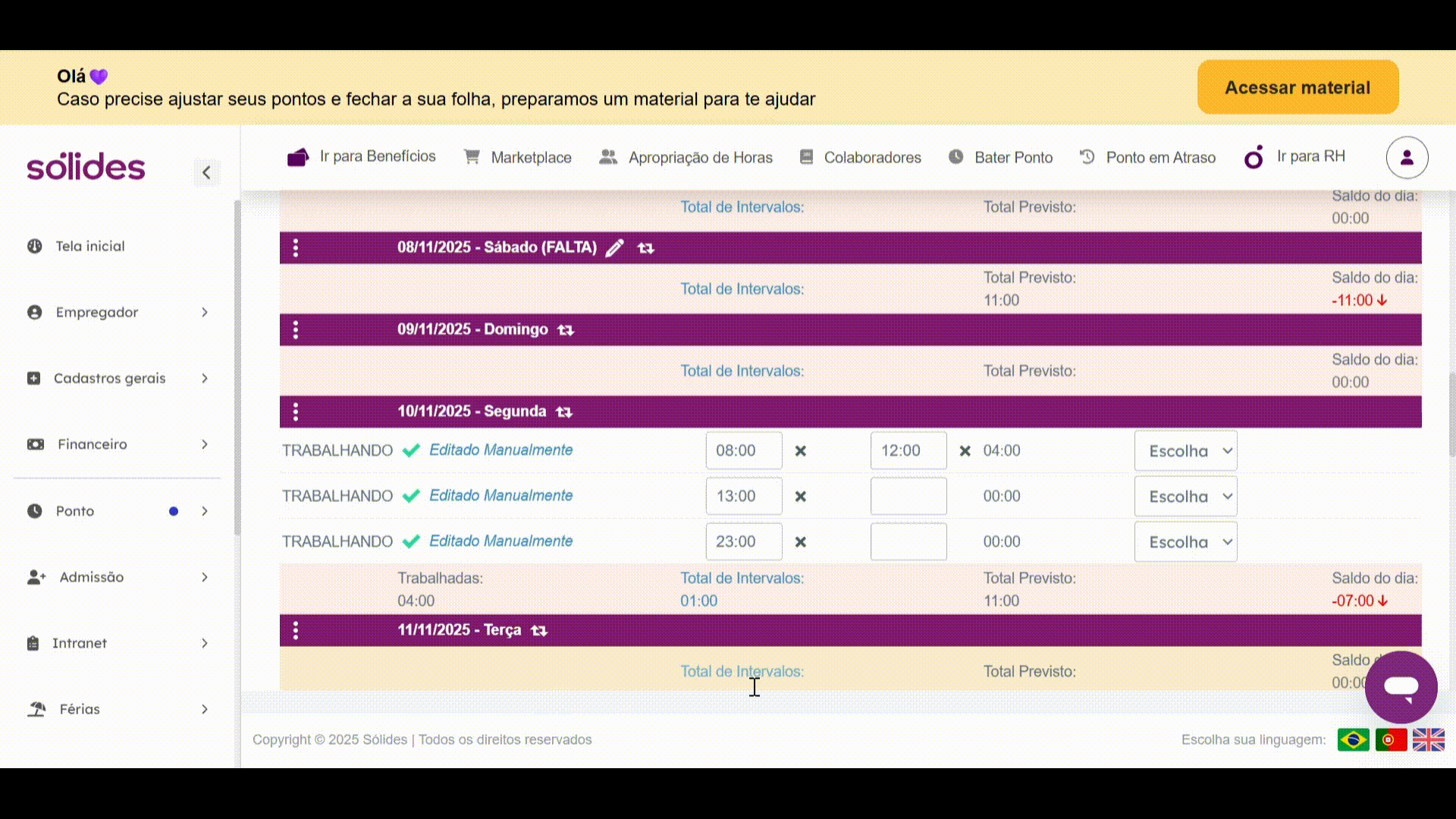
Task: Click the -11:00 Saldo do dia value
Action: pos(1360,301)
